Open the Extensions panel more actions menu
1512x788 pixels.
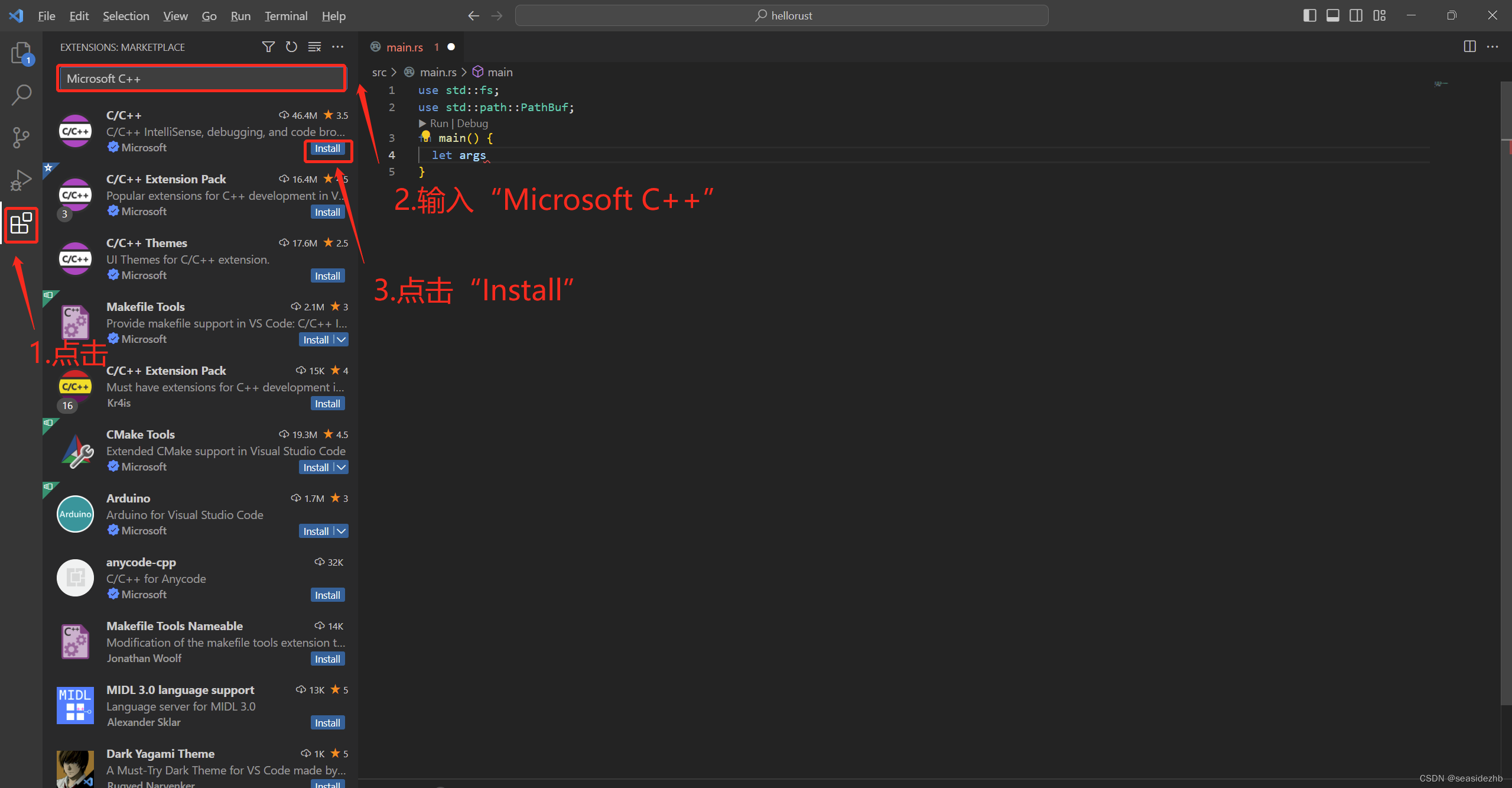tap(337, 47)
